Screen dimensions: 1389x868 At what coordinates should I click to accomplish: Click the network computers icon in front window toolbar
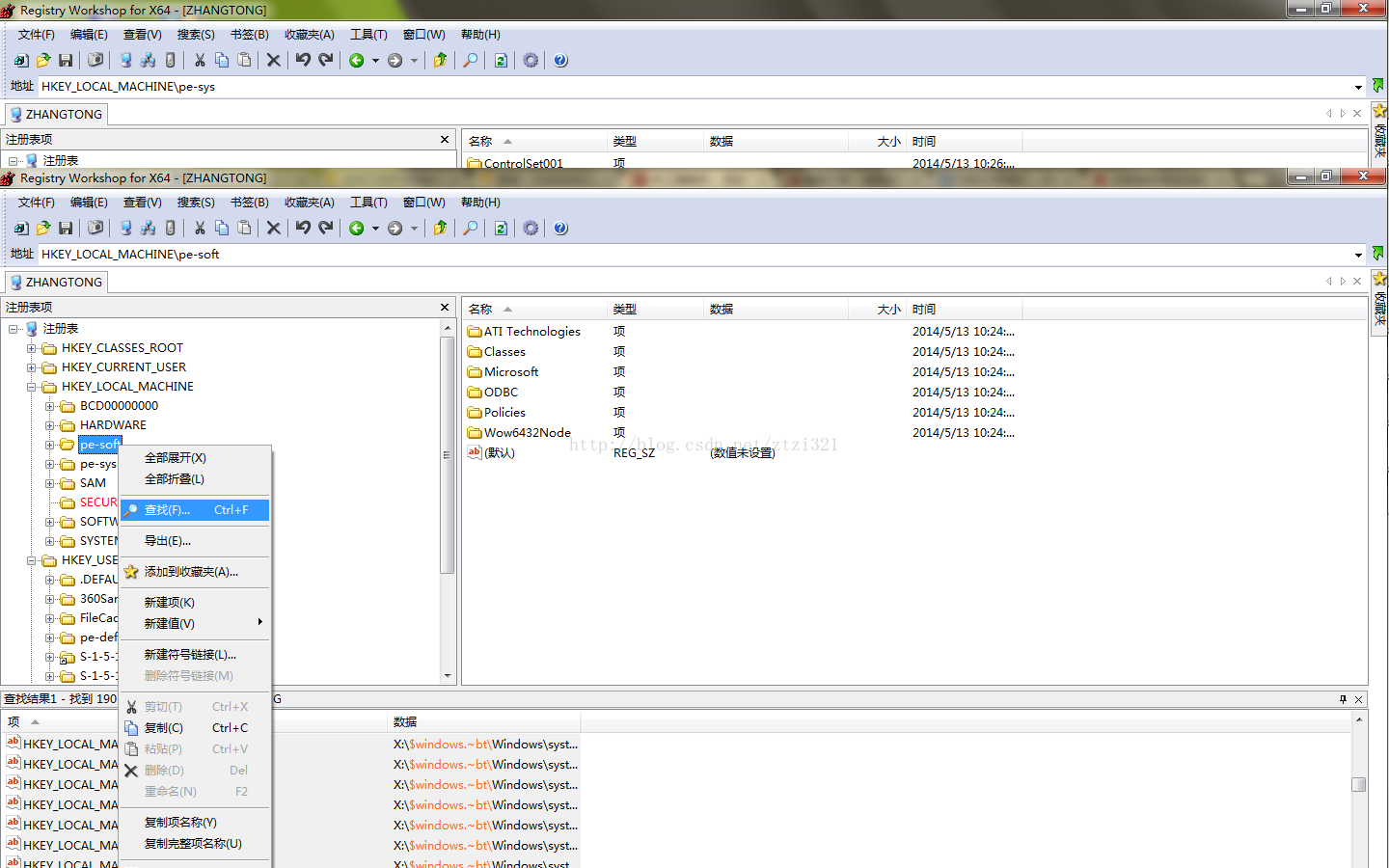tap(148, 228)
